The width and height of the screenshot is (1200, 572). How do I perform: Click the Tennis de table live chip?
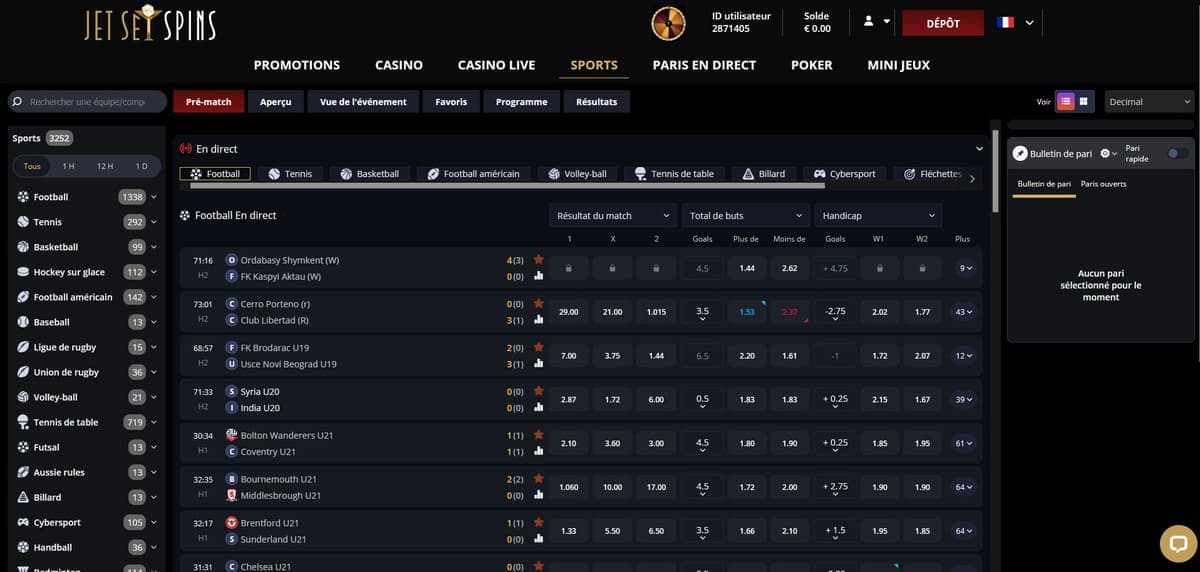click(675, 174)
